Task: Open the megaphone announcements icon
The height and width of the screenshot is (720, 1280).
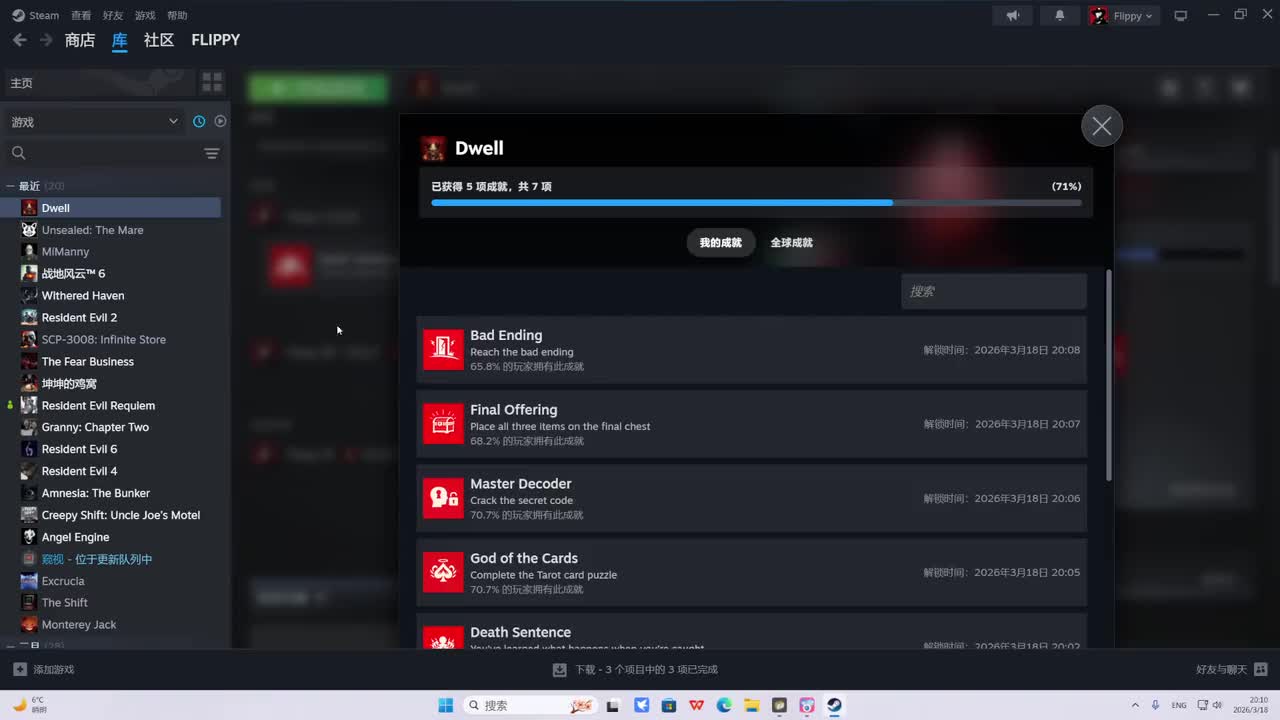Action: 1013,15
